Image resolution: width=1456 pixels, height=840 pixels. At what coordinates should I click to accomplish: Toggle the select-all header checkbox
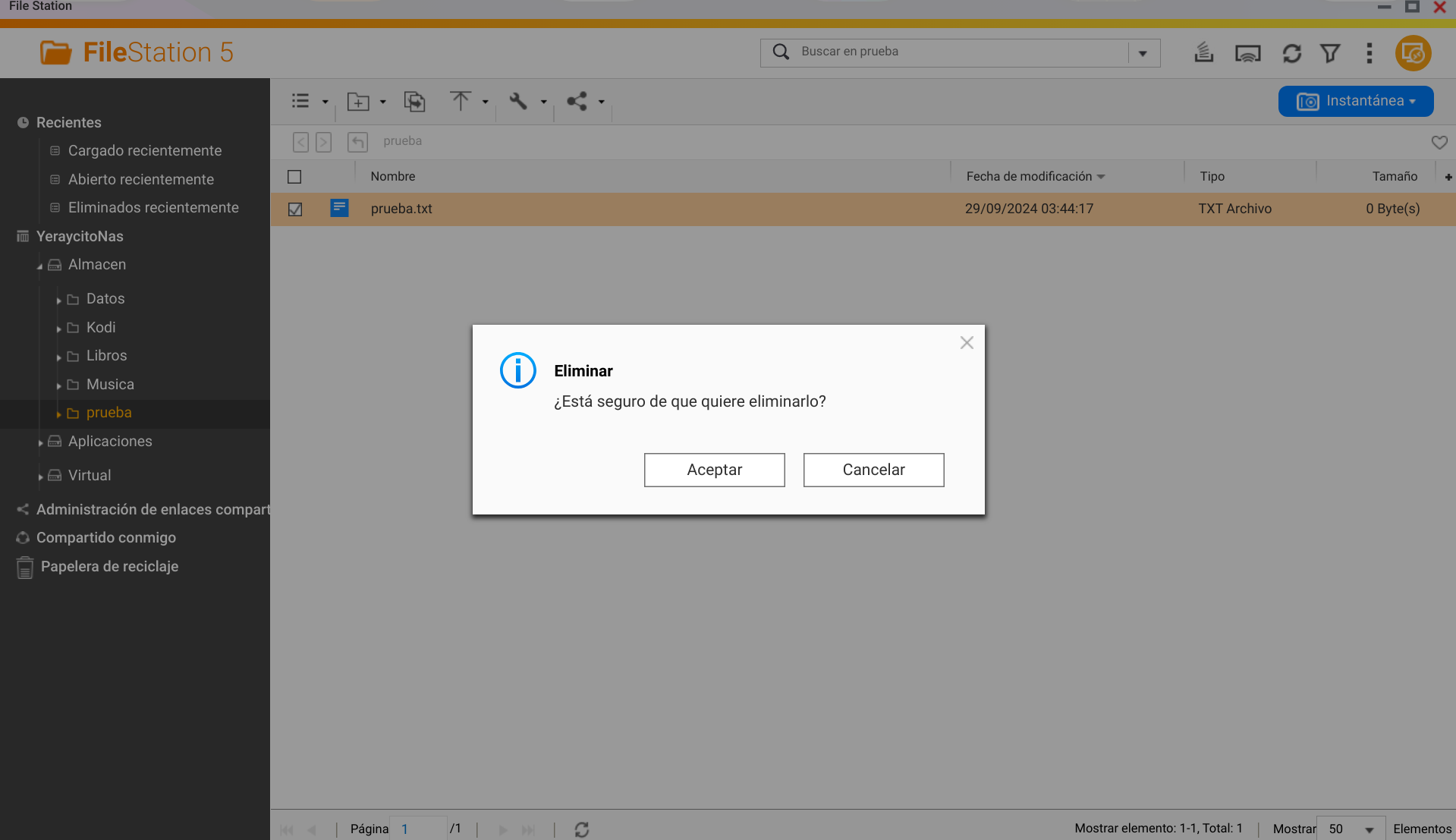(x=294, y=177)
